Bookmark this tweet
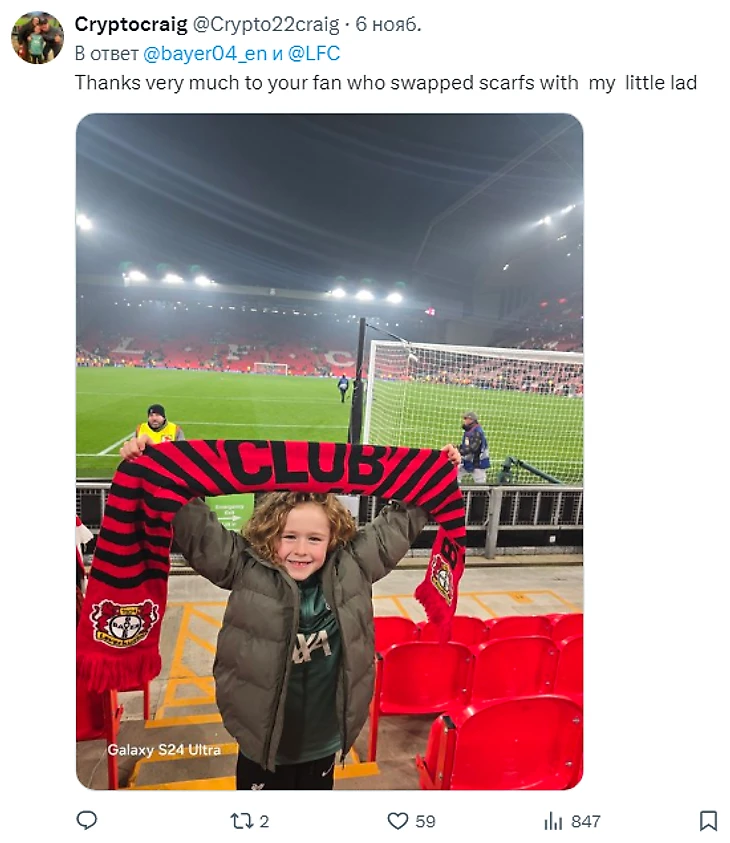 (x=708, y=821)
